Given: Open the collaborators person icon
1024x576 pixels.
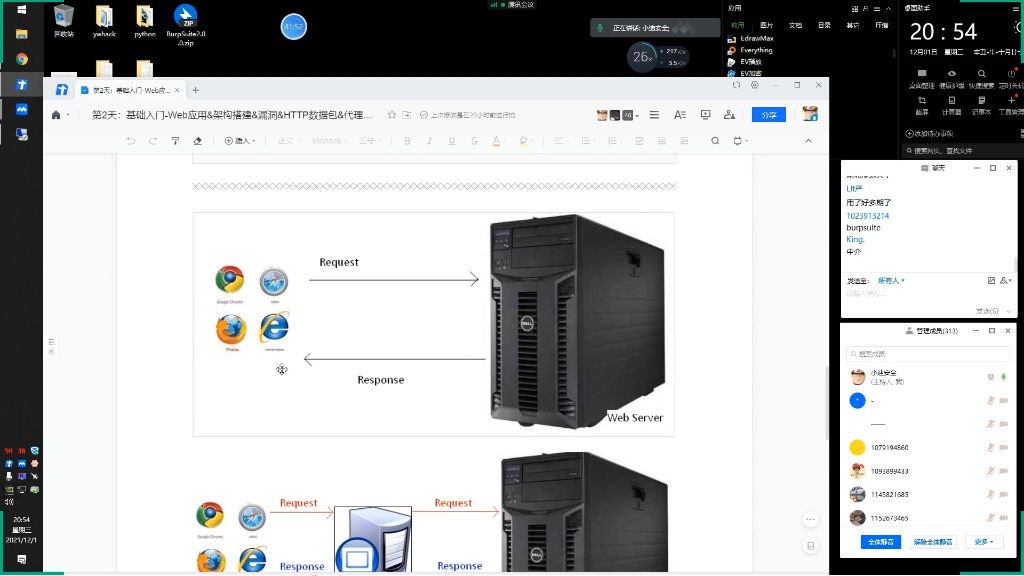Looking at the screenshot, I should click(729, 115).
